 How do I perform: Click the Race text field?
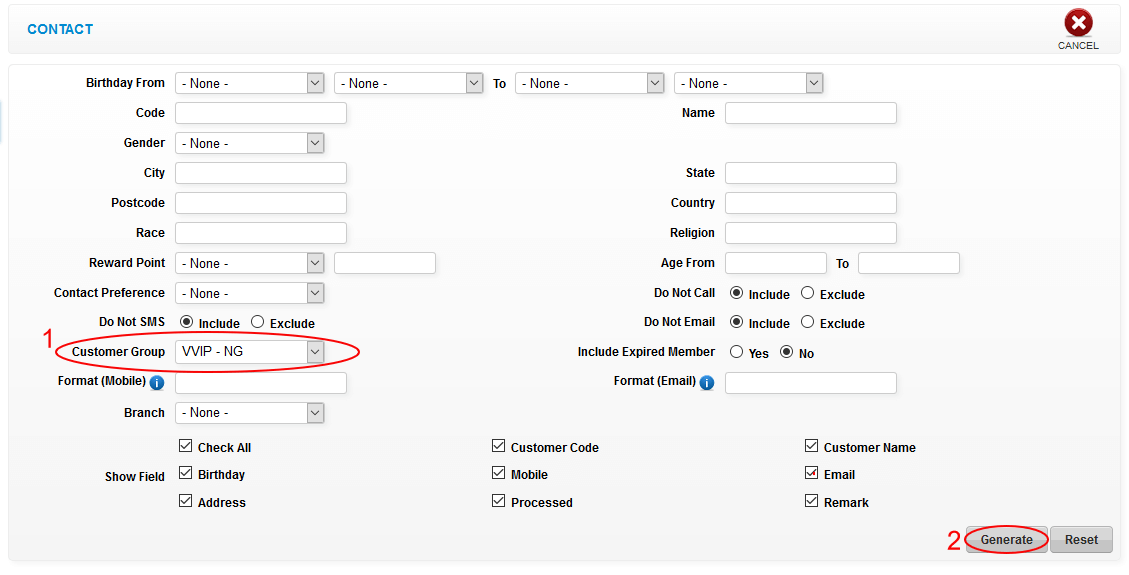[261, 233]
